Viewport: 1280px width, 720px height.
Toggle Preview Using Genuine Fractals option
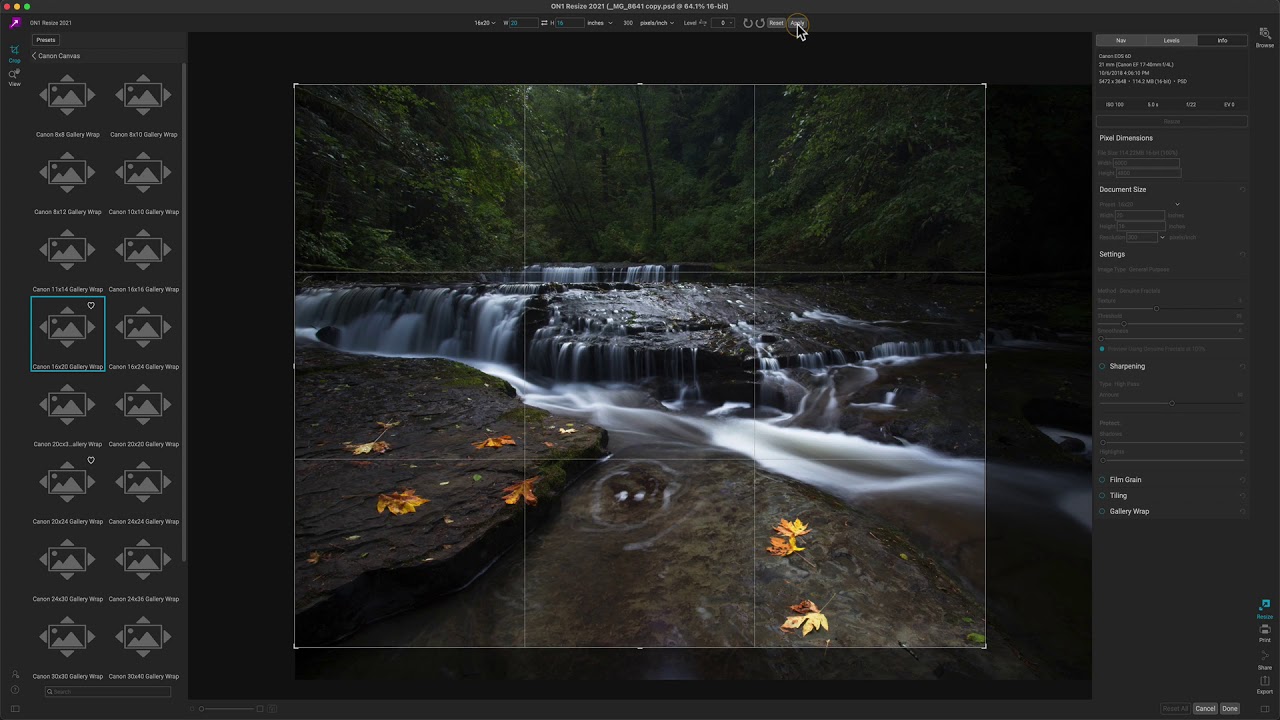[x=1102, y=349]
